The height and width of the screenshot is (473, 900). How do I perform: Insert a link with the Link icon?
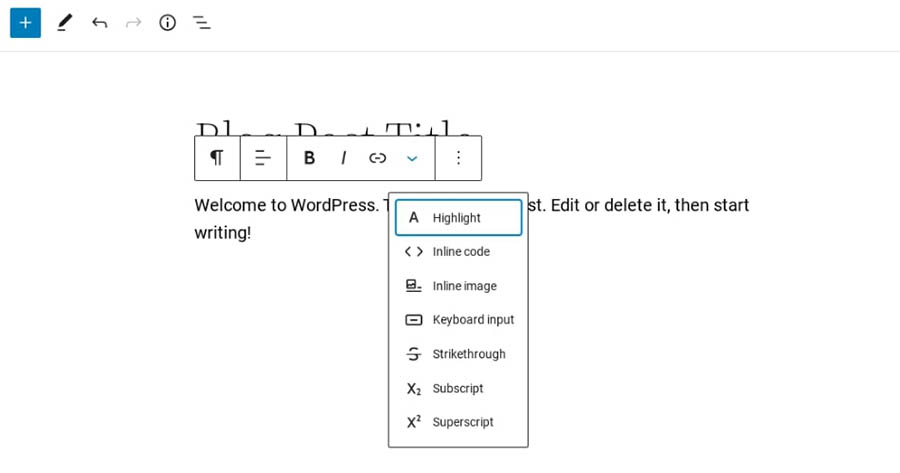[x=377, y=158]
